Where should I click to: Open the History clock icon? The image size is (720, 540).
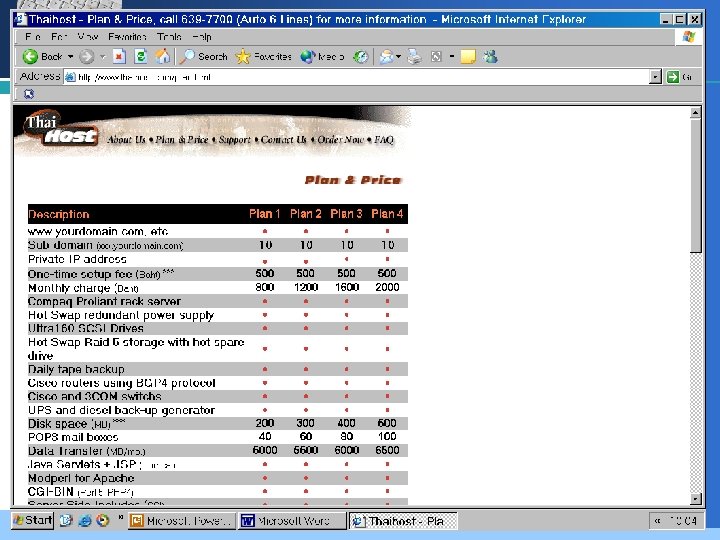361,57
